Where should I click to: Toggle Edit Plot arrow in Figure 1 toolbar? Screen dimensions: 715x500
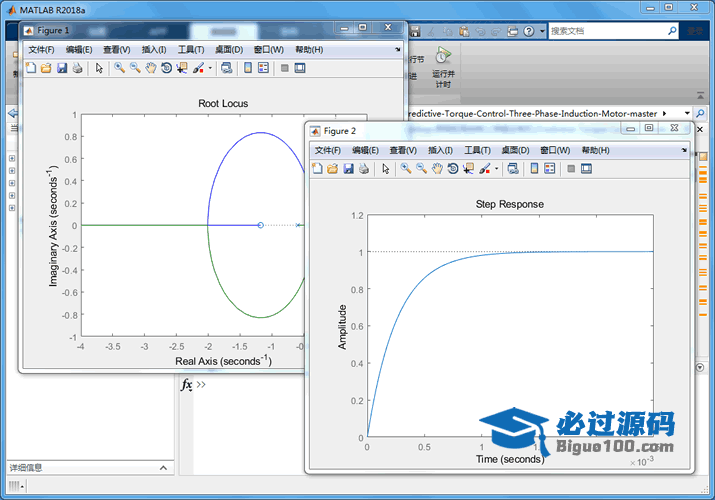tap(99, 68)
